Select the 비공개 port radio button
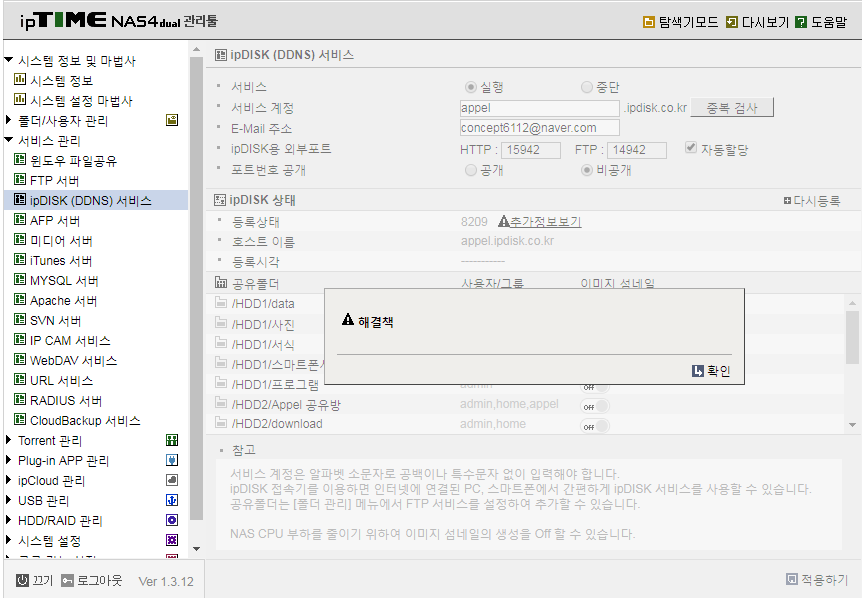 [x=587, y=170]
